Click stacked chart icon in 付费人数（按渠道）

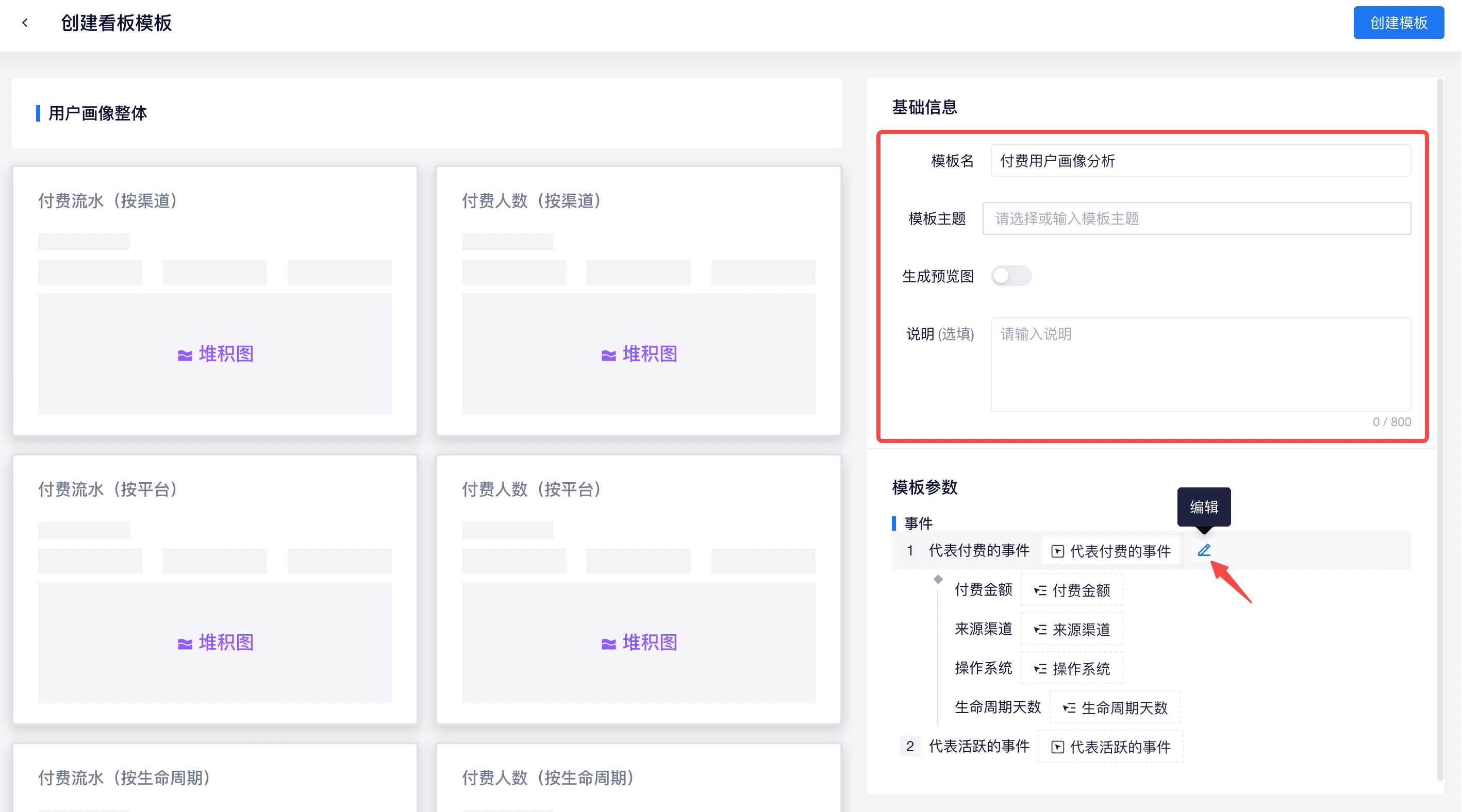pos(608,355)
